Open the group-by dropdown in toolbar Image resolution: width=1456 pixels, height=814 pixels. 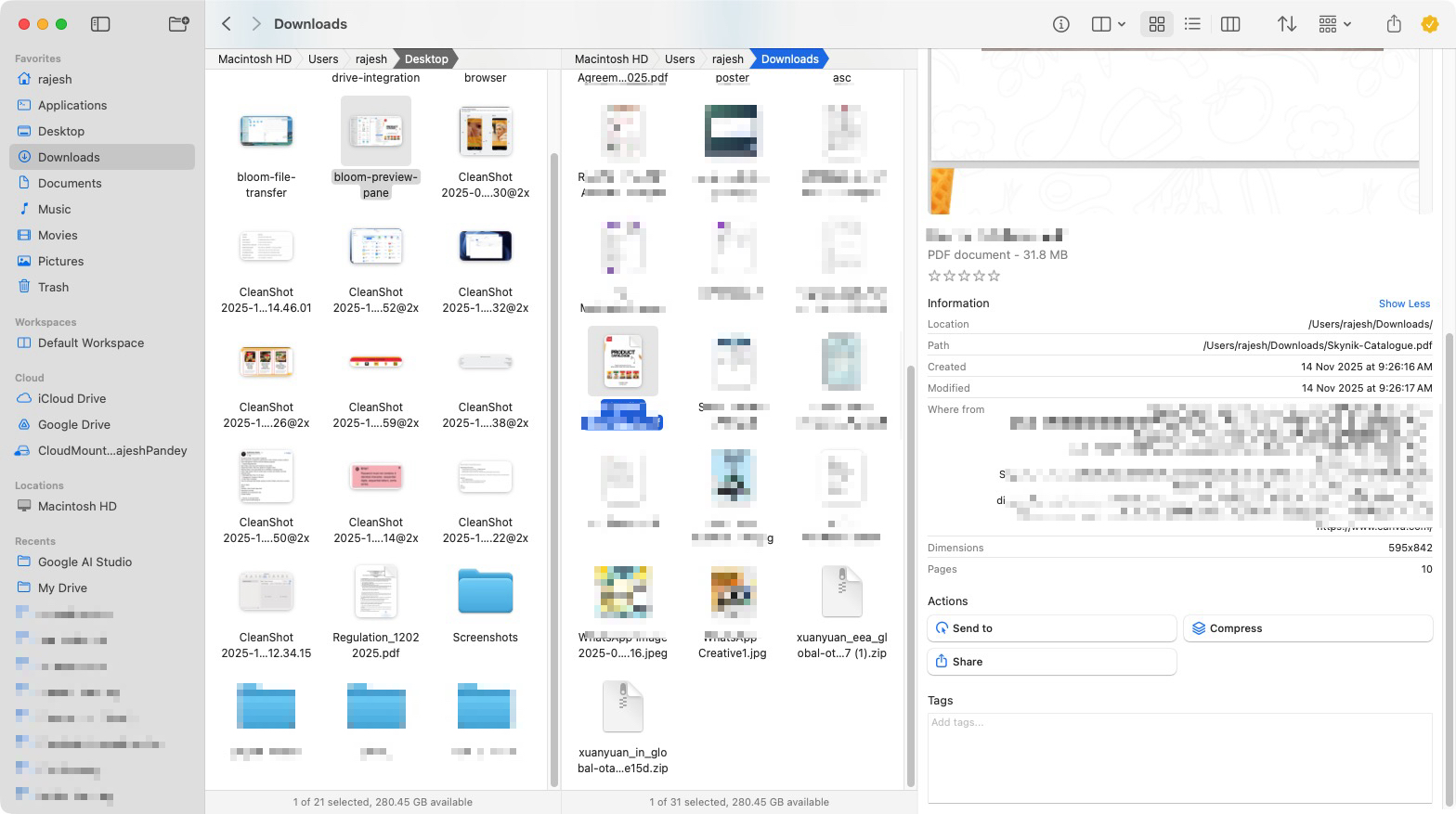pyautogui.click(x=1334, y=24)
